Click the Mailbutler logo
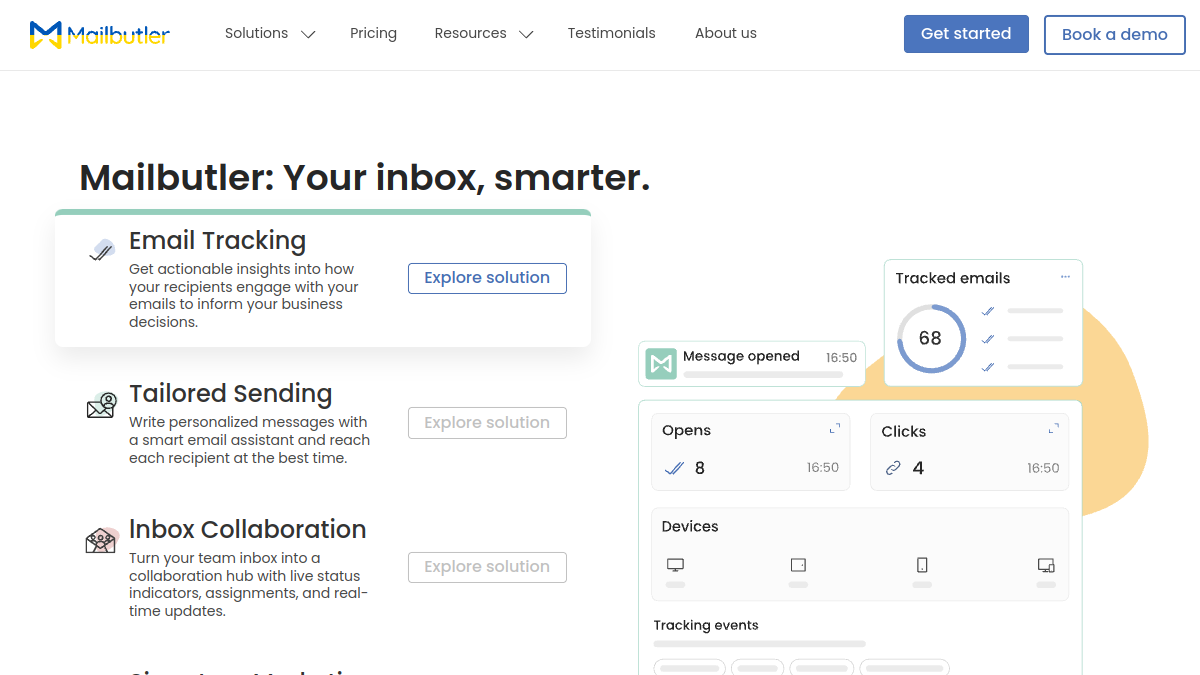This screenshot has height=675, width=1200. tap(100, 35)
